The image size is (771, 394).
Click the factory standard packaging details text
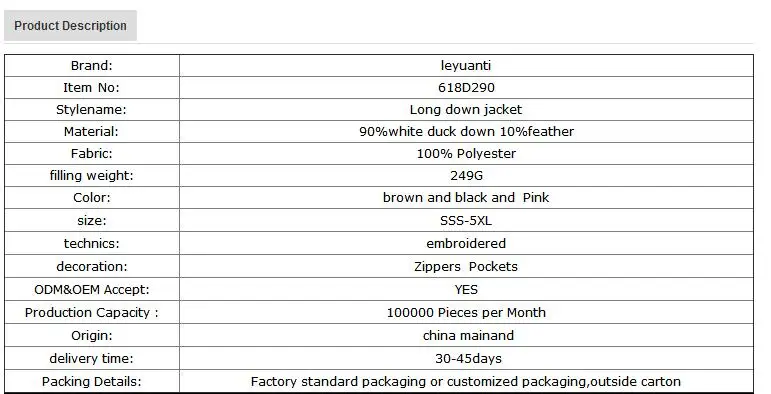click(x=466, y=382)
